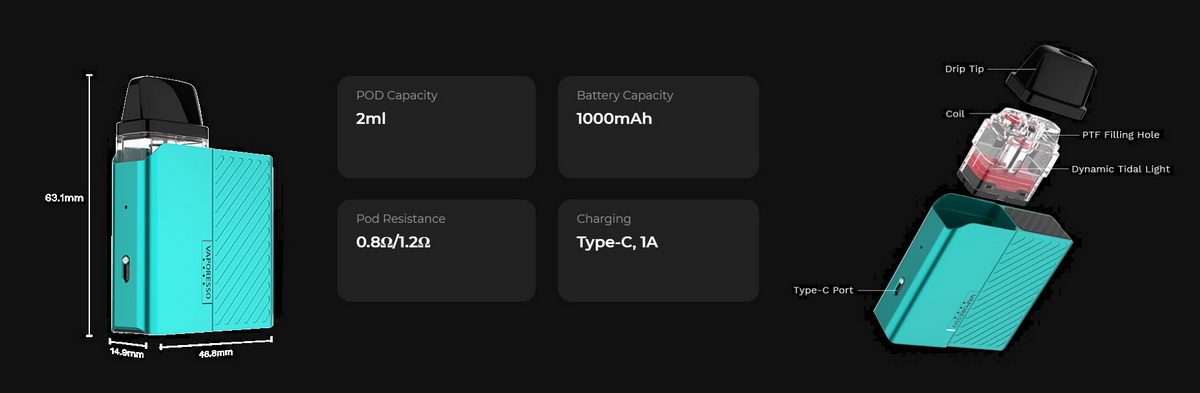Click the 14.9mm depth measurement
Viewport: 1200px width, 393px height.
pos(127,352)
